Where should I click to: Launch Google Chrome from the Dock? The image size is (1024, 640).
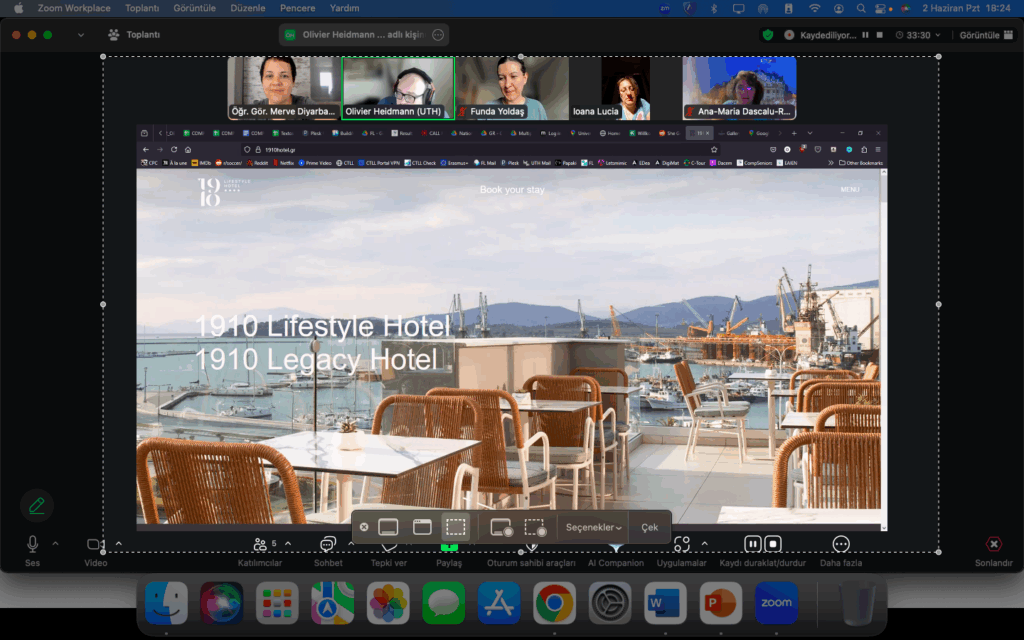[x=554, y=604]
